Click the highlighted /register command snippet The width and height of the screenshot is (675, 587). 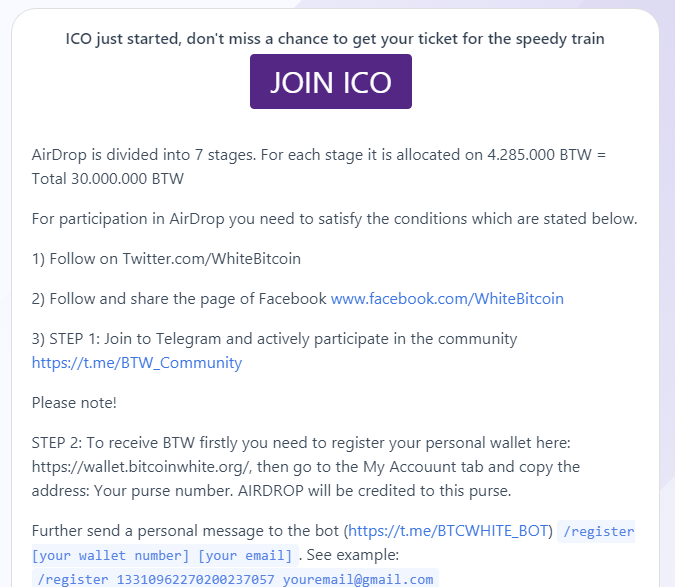598,531
